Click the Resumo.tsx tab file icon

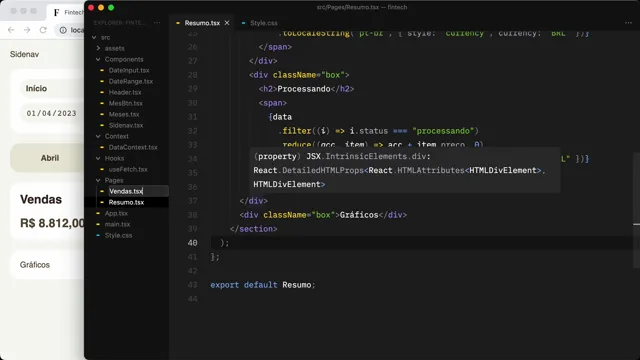coord(178,23)
